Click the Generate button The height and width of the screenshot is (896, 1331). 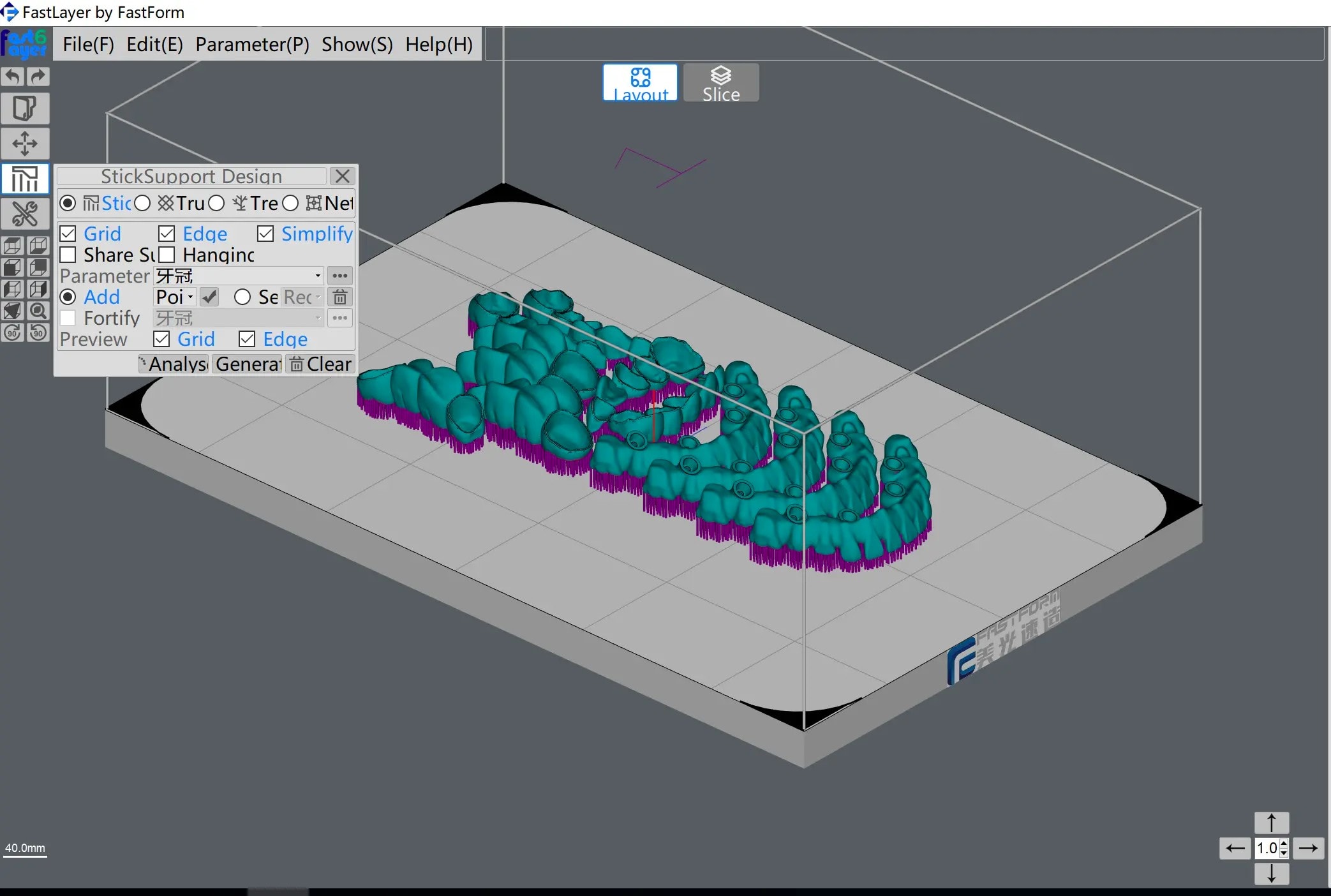pos(248,364)
